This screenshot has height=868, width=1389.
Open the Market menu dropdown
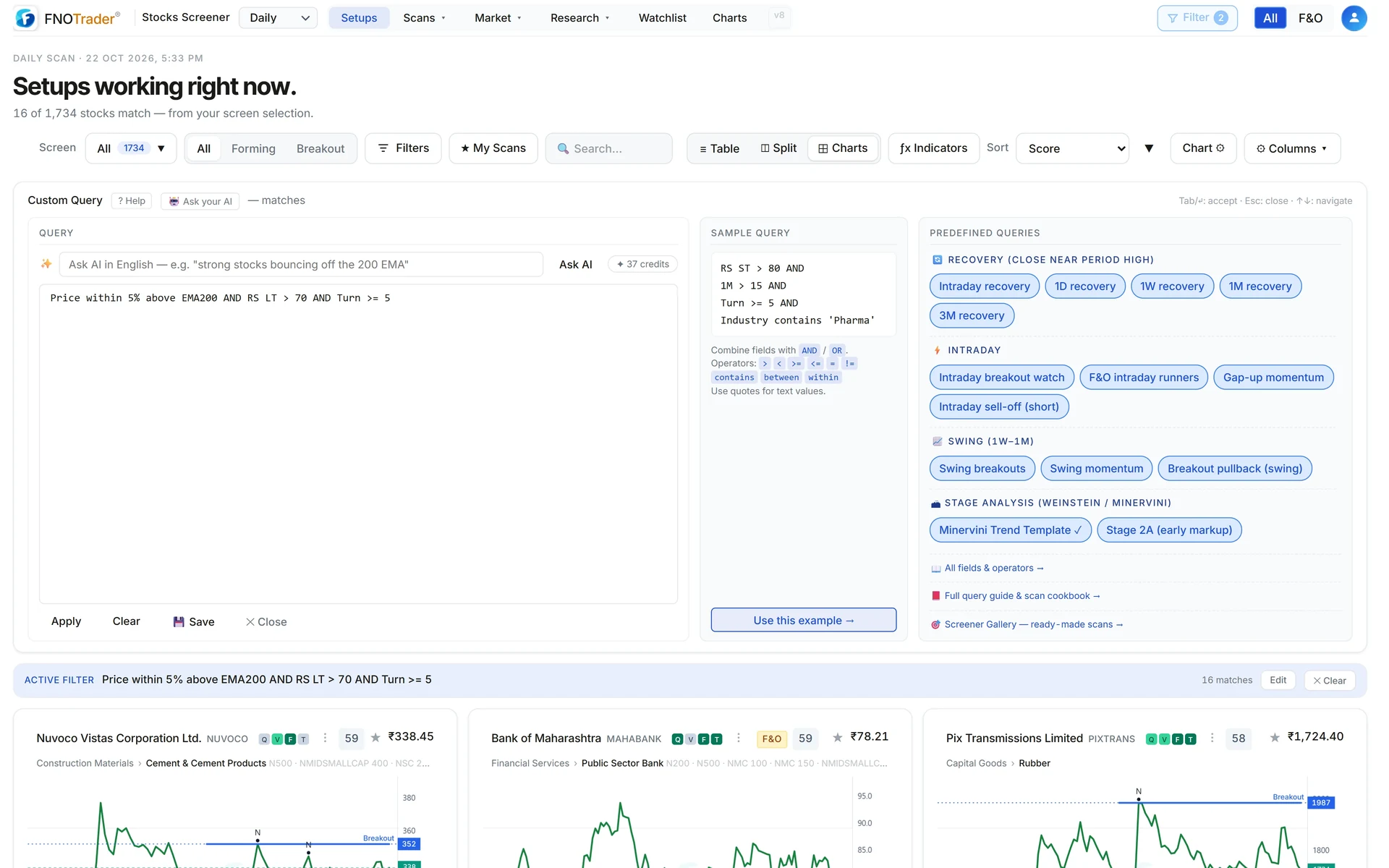click(x=498, y=18)
